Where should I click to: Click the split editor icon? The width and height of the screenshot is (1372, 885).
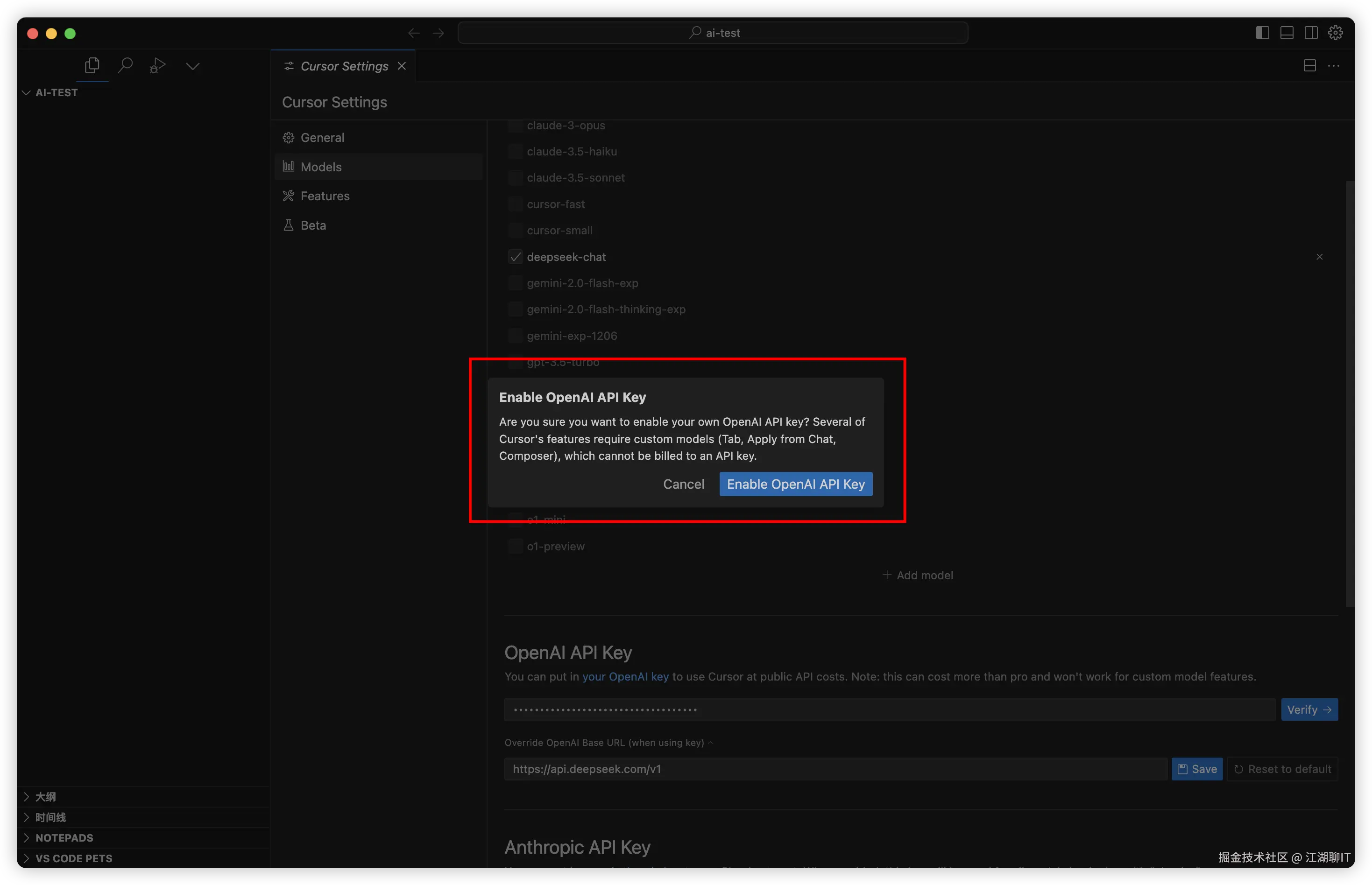1309,65
